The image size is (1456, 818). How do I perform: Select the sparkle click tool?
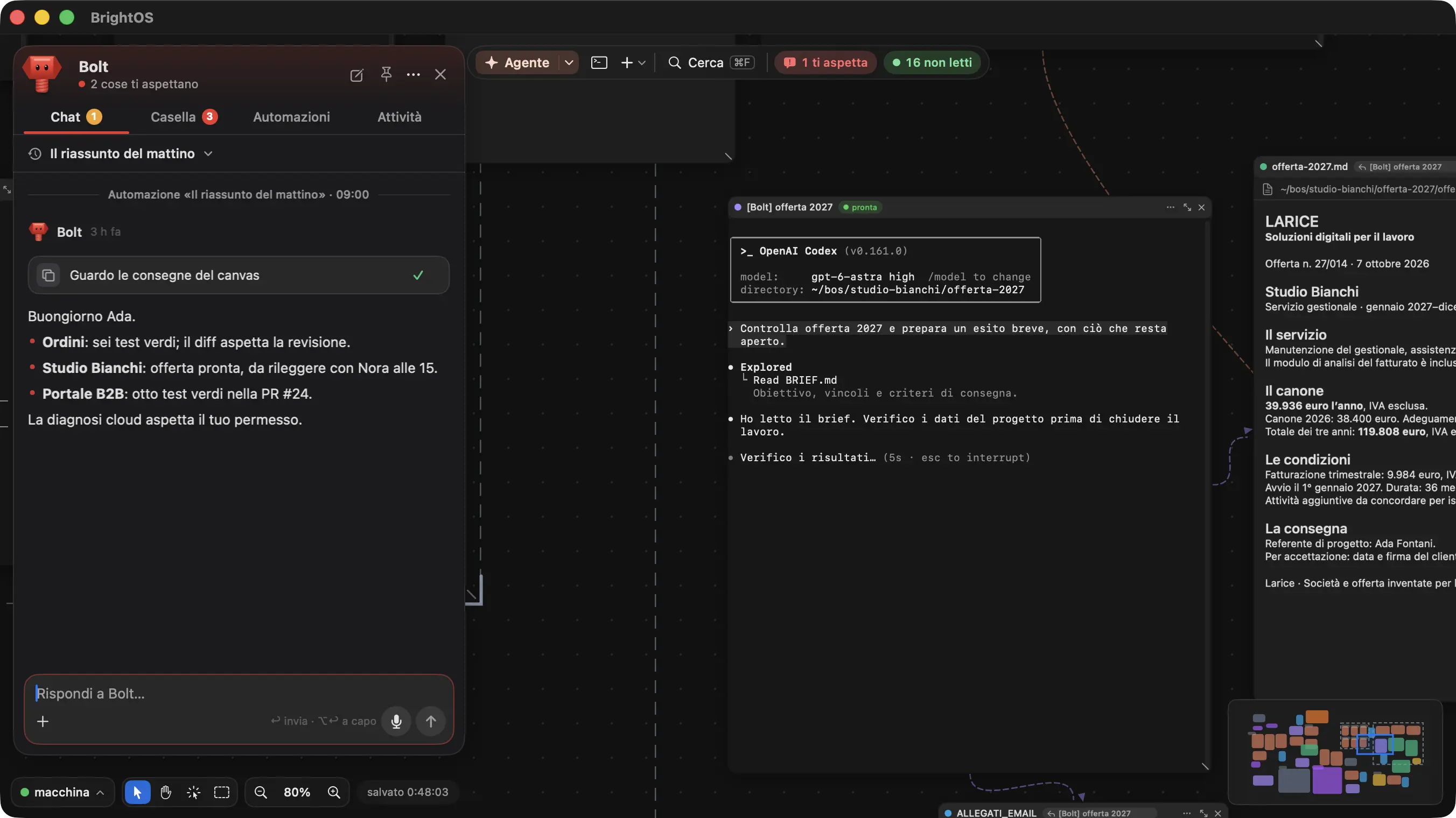pyautogui.click(x=193, y=792)
